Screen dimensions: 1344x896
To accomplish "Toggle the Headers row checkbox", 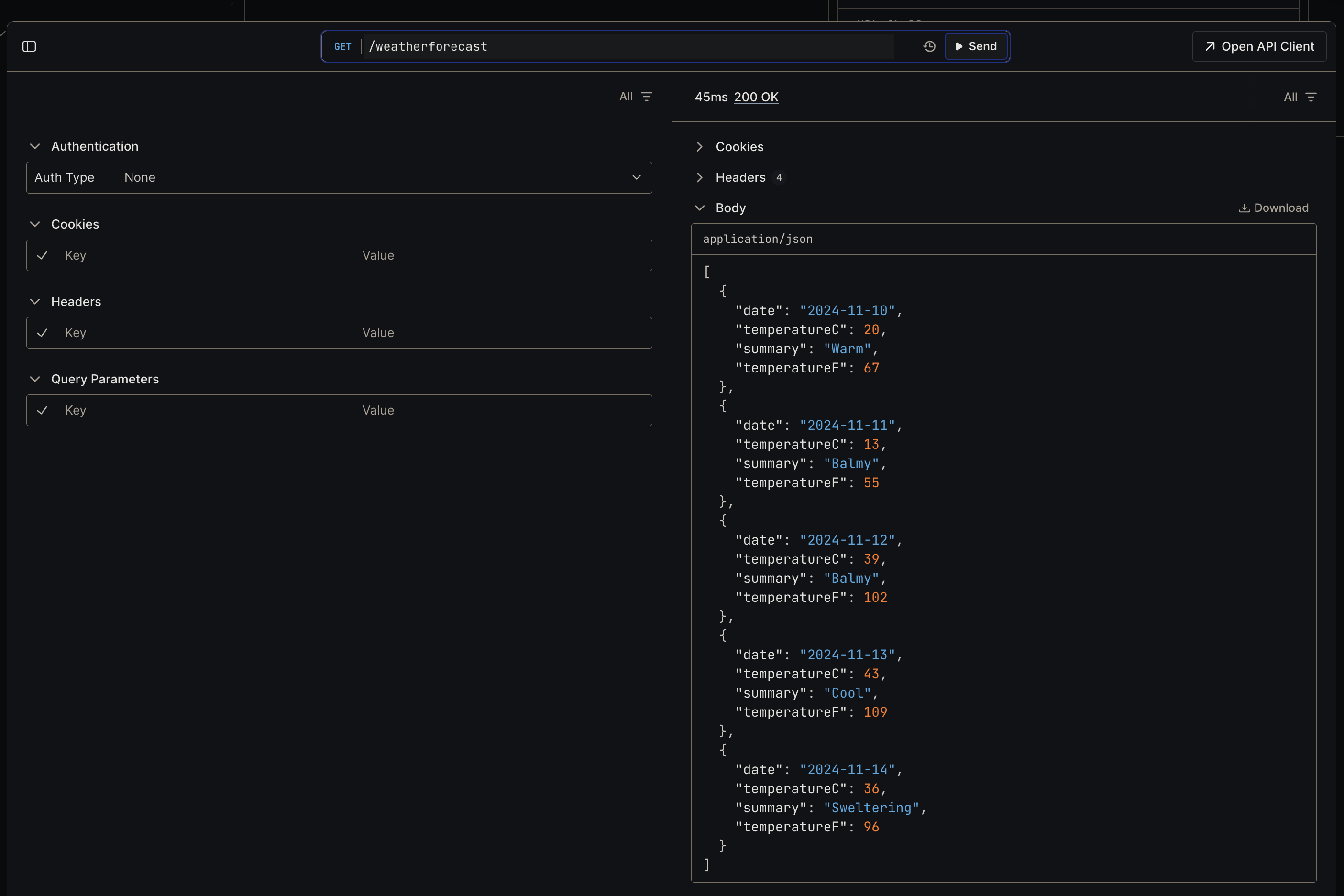I will [42, 333].
